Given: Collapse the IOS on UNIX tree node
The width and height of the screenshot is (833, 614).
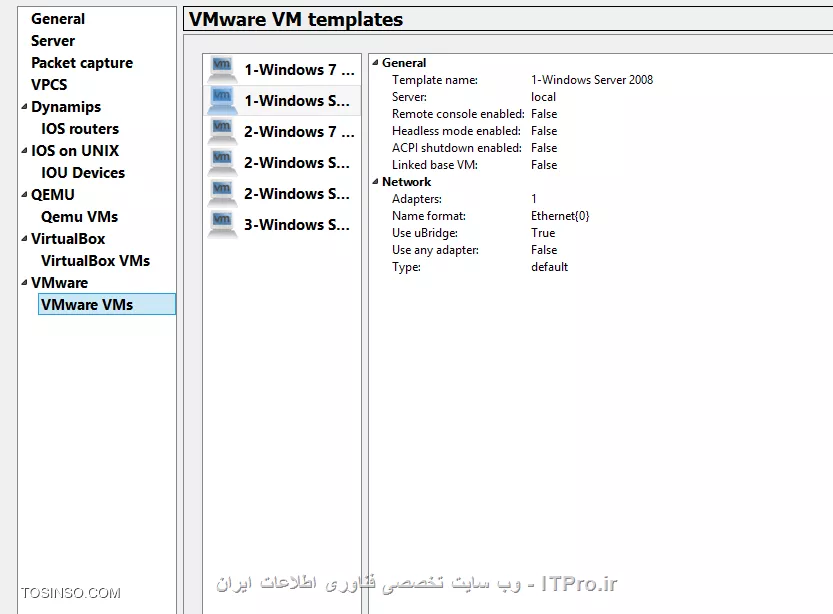Looking at the screenshot, I should click(x=24, y=151).
